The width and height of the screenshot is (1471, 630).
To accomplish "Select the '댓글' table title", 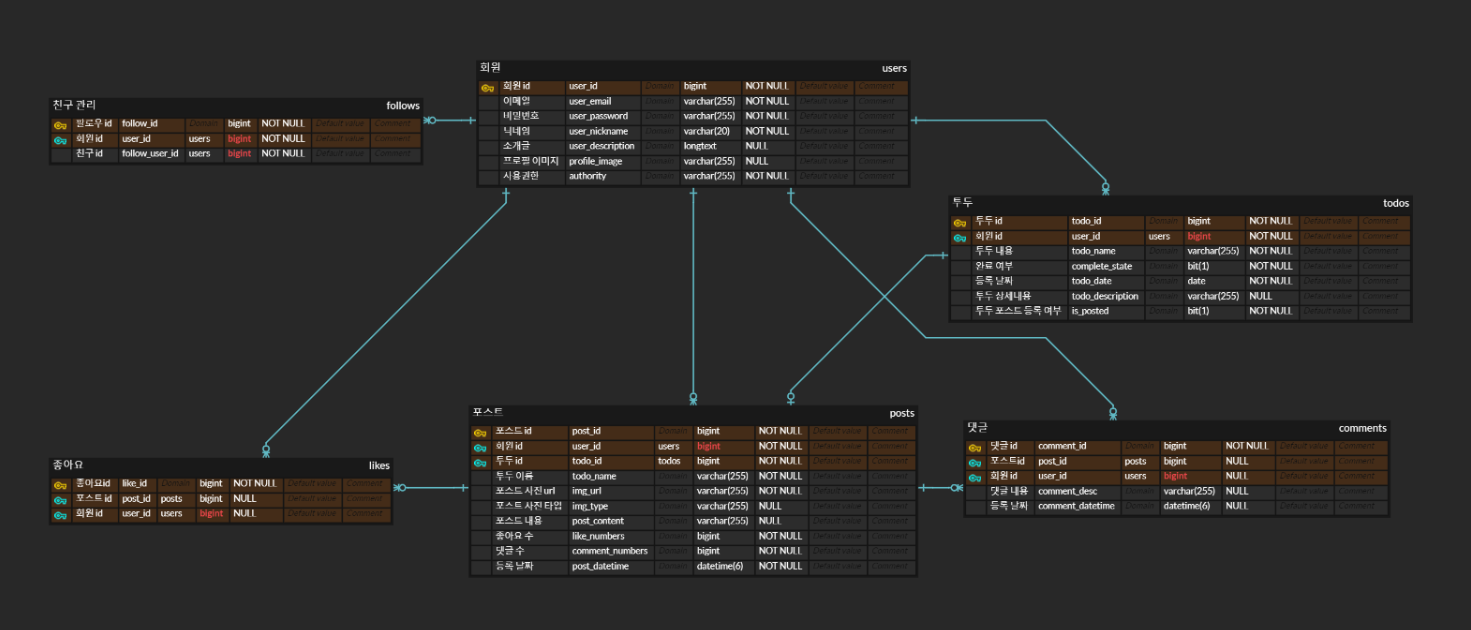I will point(977,427).
